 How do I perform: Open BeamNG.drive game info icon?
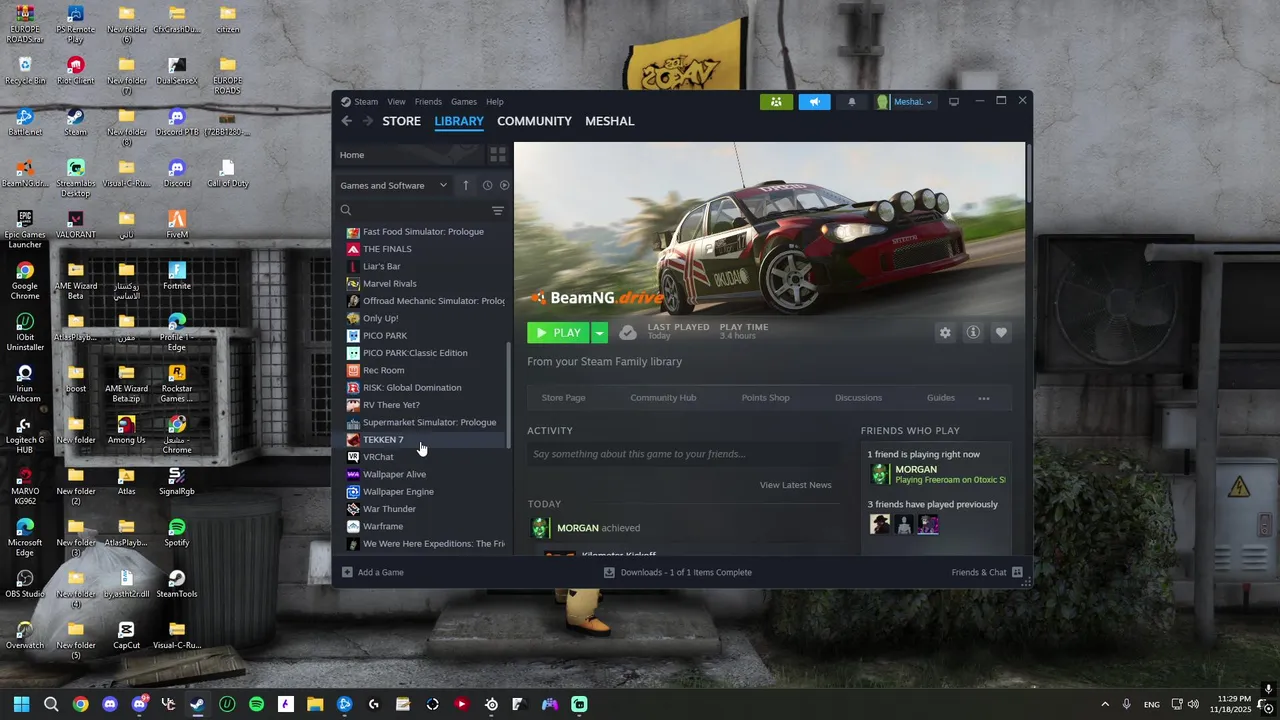pos(973,333)
